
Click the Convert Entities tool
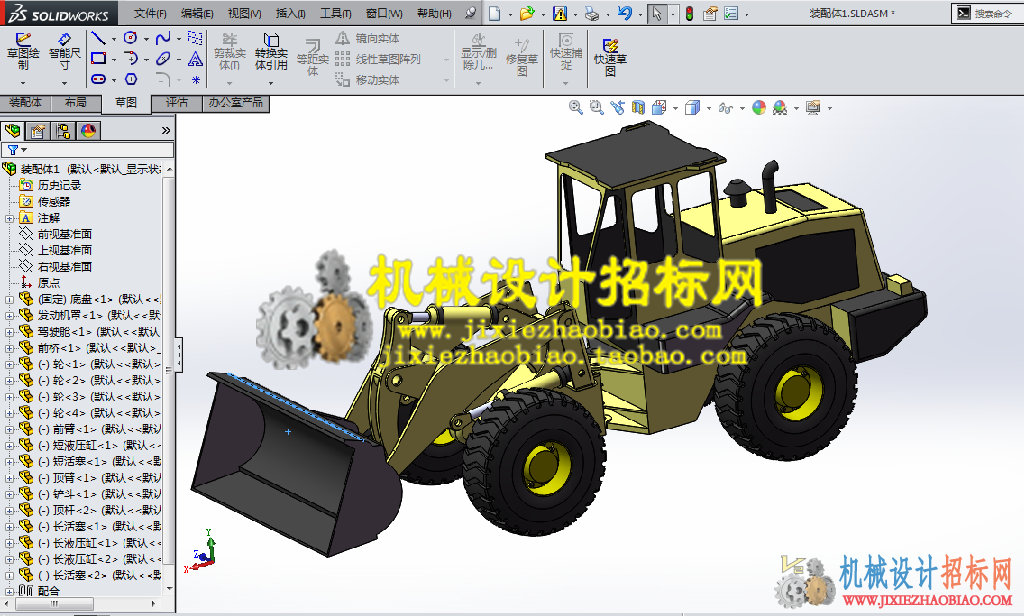pos(271,52)
